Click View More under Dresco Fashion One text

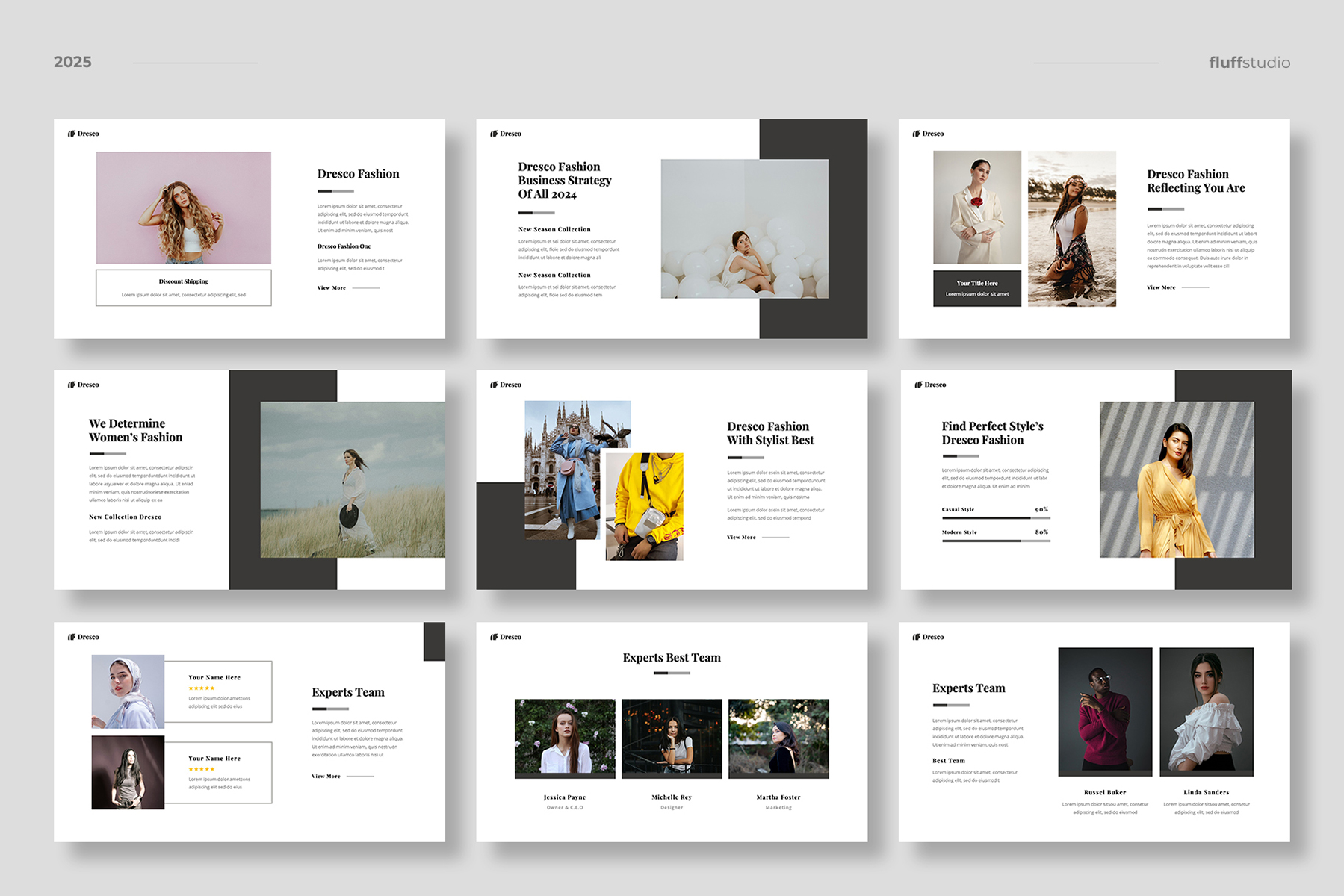pyautogui.click(x=332, y=288)
